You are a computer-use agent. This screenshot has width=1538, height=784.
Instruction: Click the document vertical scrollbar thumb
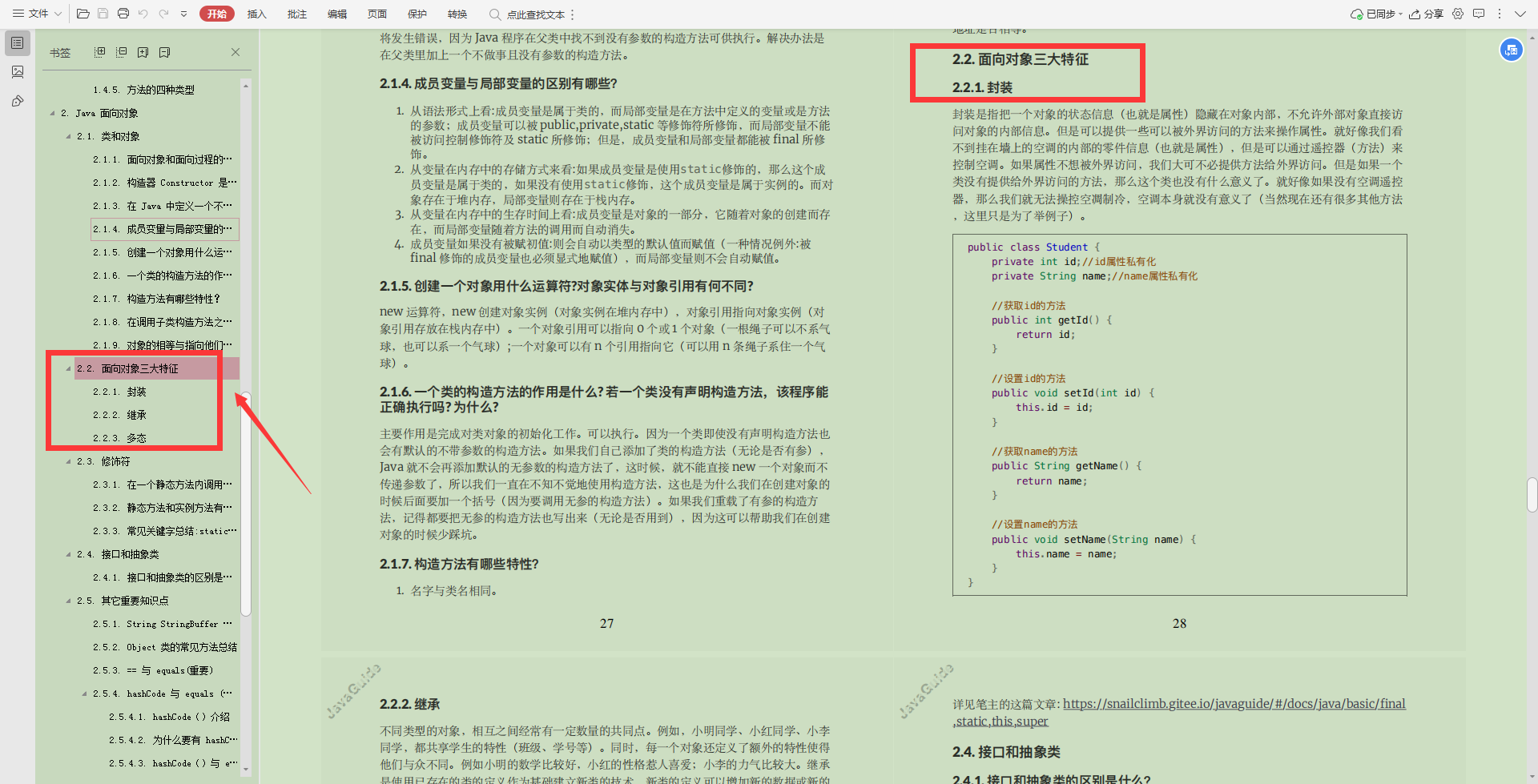point(1532,494)
